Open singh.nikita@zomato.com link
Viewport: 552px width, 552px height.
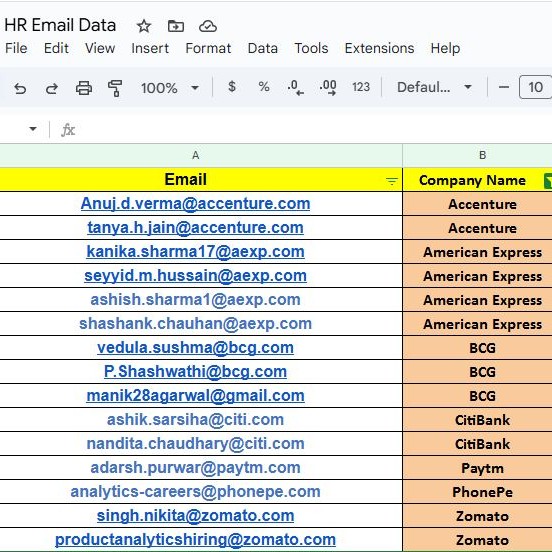pos(195,516)
